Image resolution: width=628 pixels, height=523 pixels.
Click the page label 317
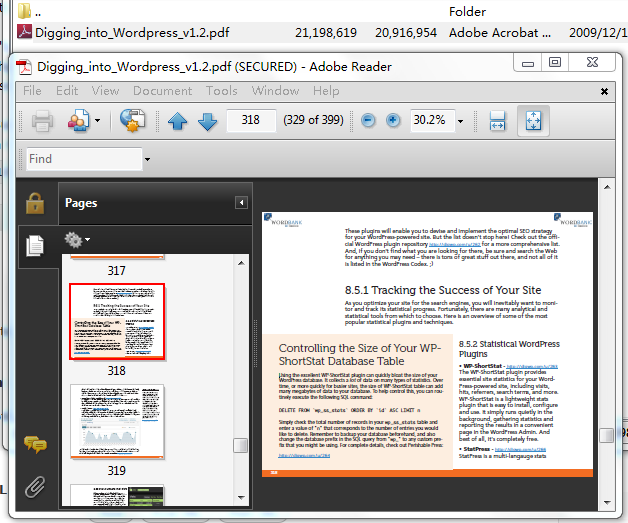click(x=117, y=271)
